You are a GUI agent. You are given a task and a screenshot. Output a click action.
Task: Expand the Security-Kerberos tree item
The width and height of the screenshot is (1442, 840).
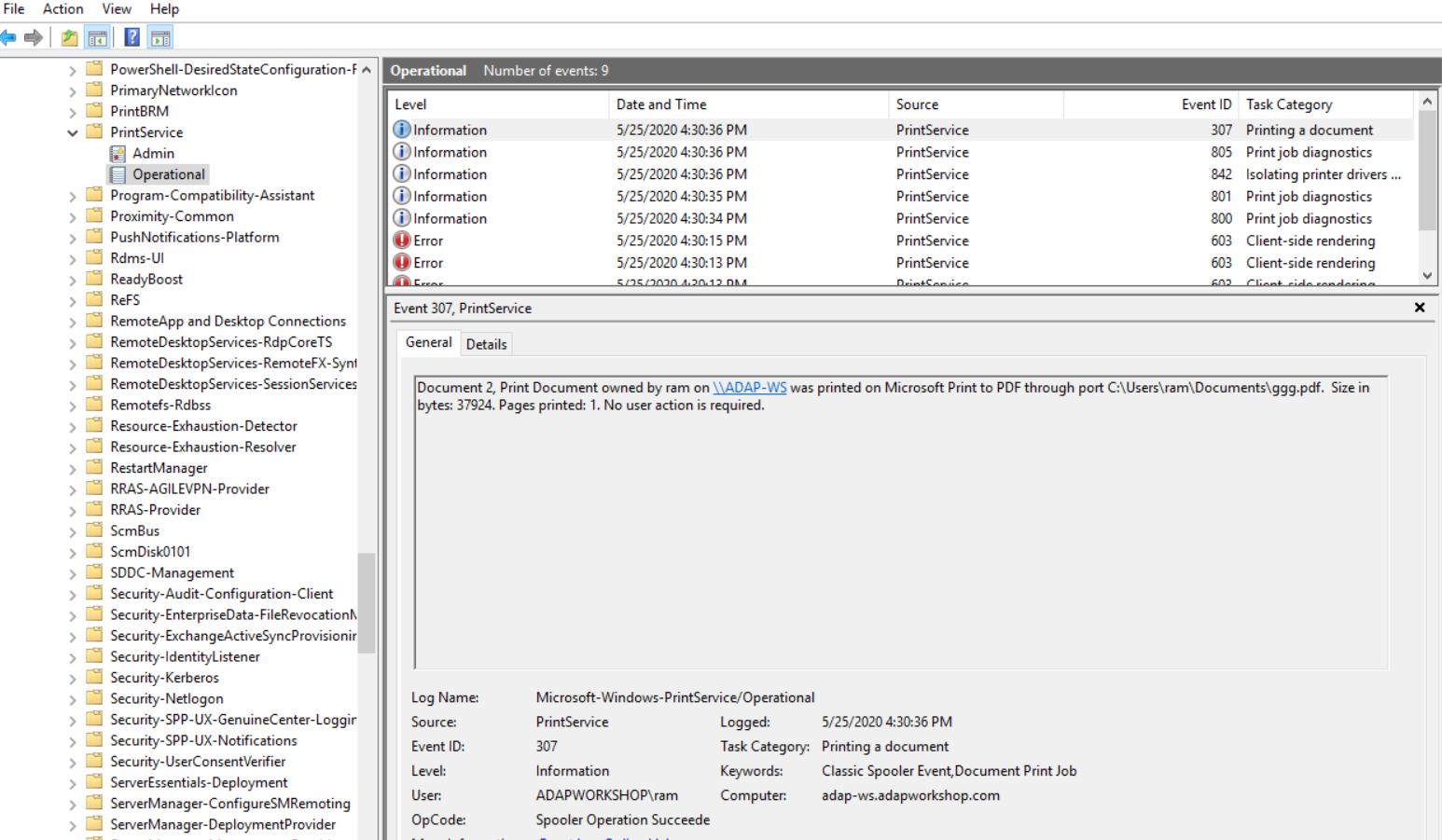72,677
